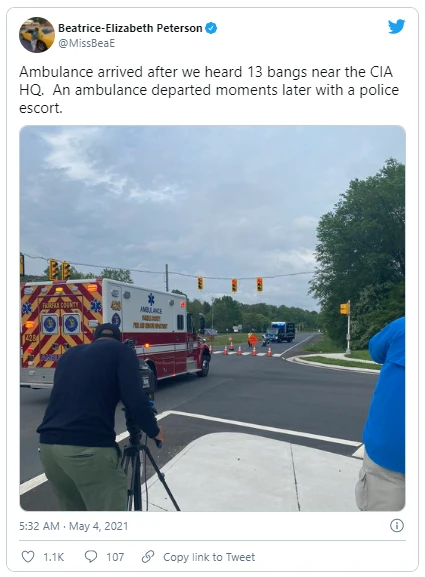The width and height of the screenshot is (425, 577).
Task: Click the 5:32 AM · May 4, 2021 timestamp
Action: pos(74,526)
